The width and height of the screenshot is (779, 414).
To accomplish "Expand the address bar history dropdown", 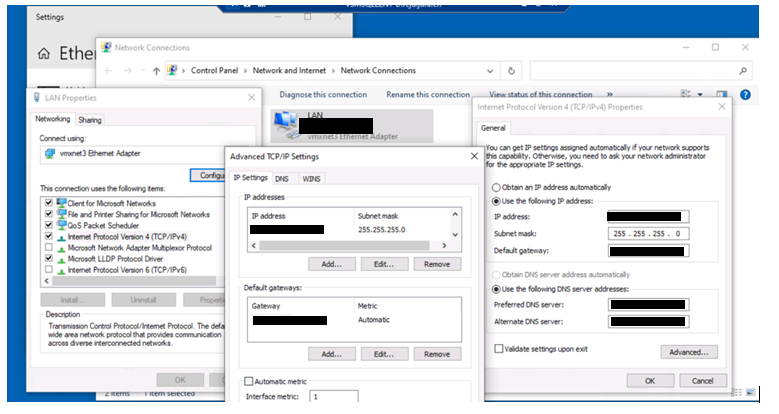I will coord(495,71).
